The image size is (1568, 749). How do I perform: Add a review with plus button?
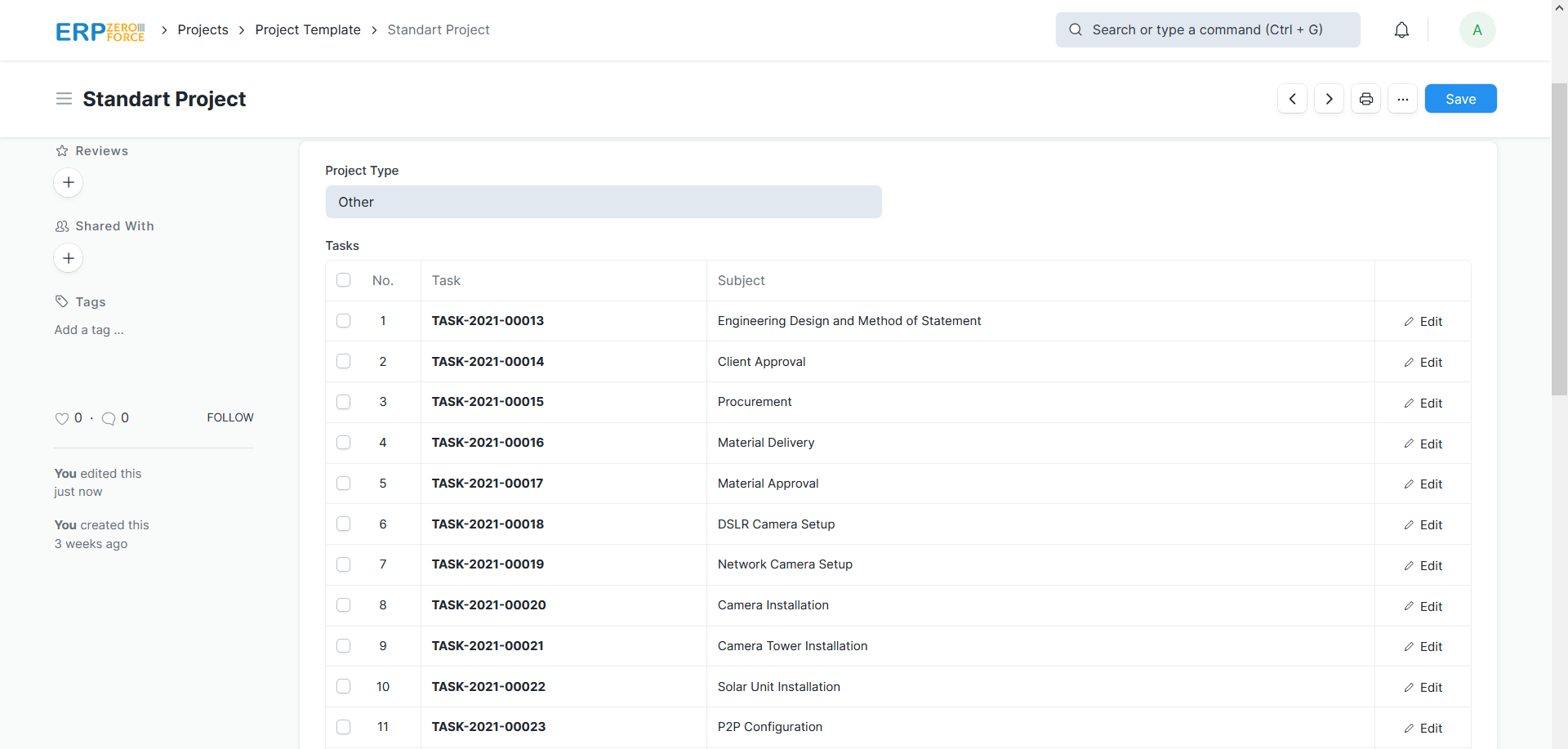tap(69, 182)
